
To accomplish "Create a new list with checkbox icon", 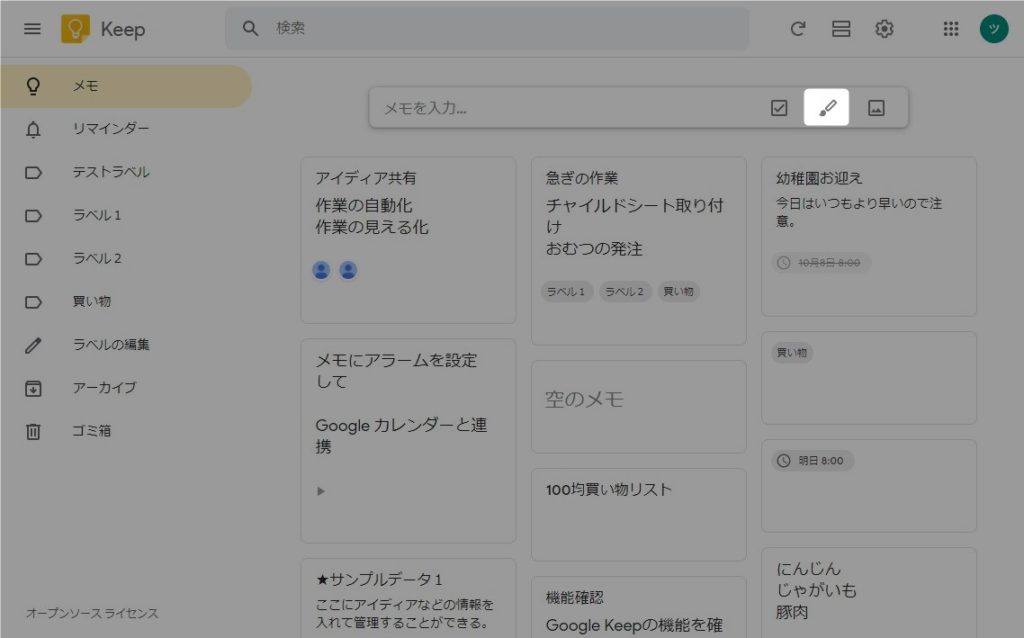I will click(780, 108).
